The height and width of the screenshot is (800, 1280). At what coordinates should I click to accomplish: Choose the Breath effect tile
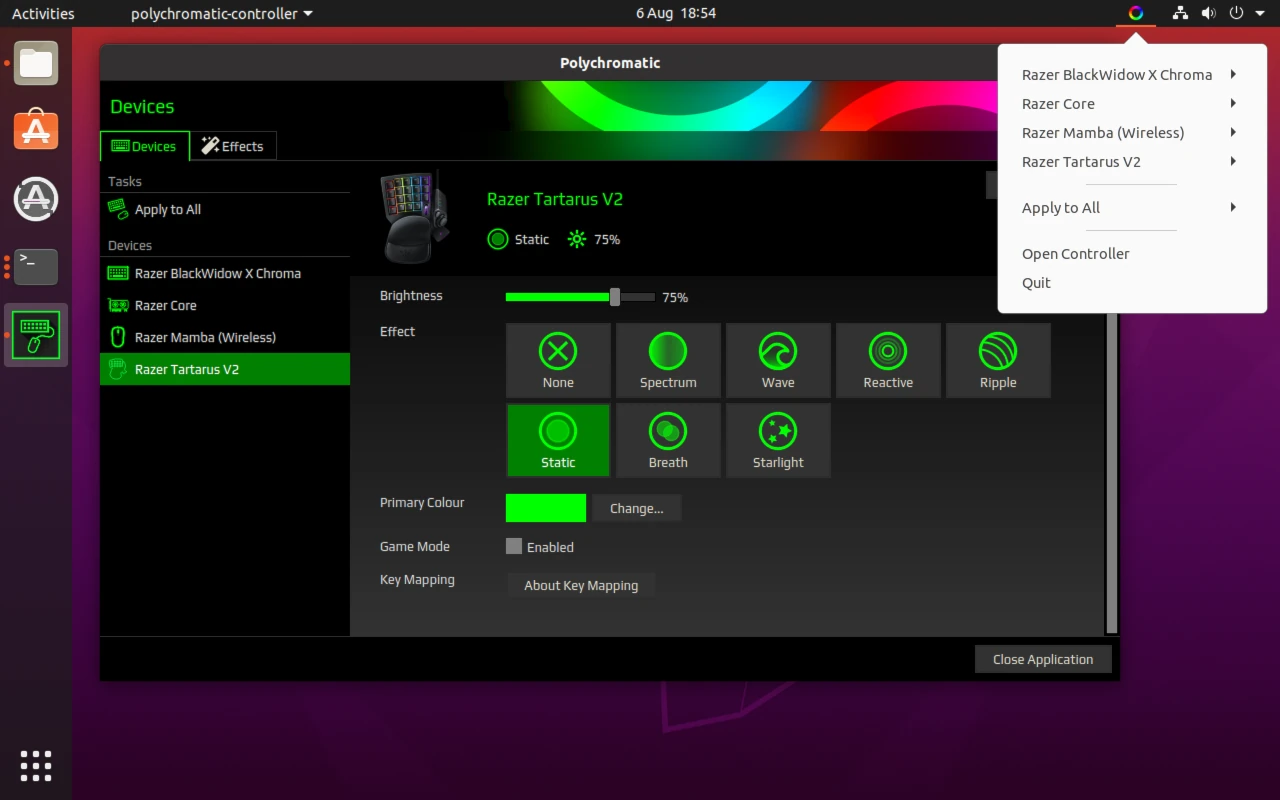pos(668,440)
